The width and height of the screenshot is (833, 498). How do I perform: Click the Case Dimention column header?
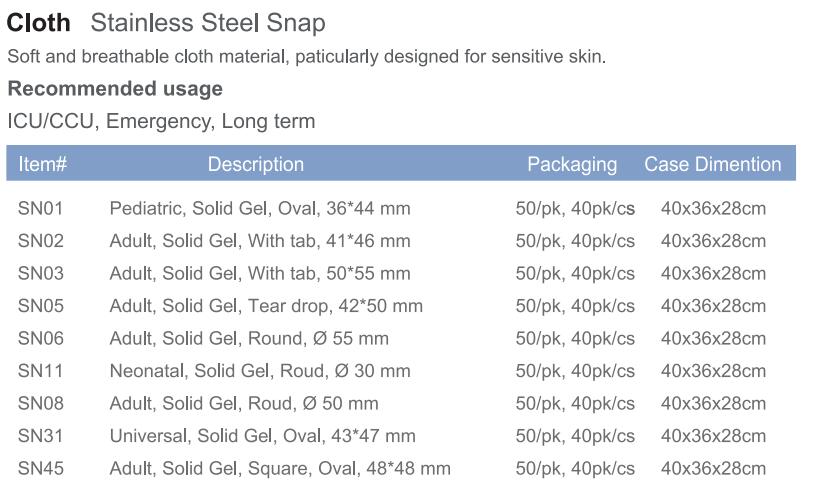tap(713, 164)
